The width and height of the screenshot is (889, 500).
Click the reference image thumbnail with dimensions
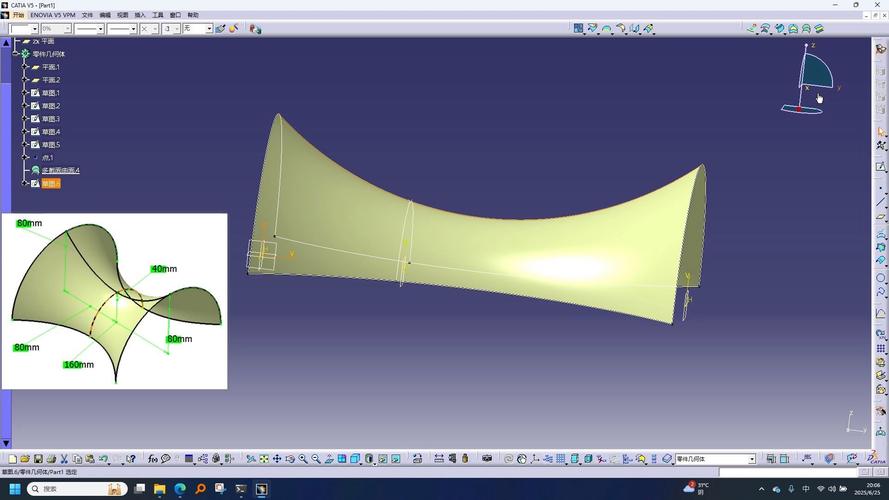(115, 301)
